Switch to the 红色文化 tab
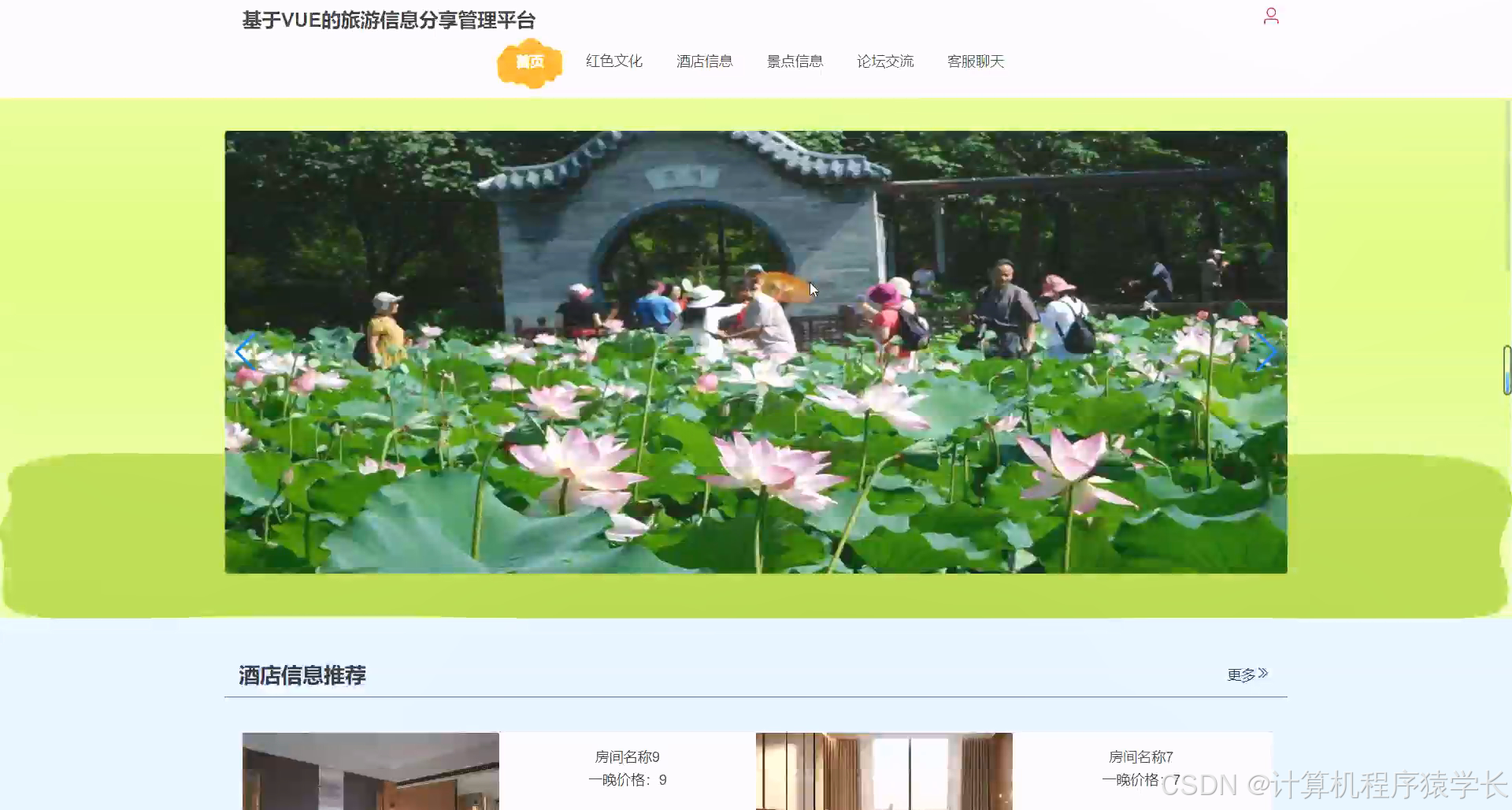This screenshot has height=810, width=1512. (613, 61)
